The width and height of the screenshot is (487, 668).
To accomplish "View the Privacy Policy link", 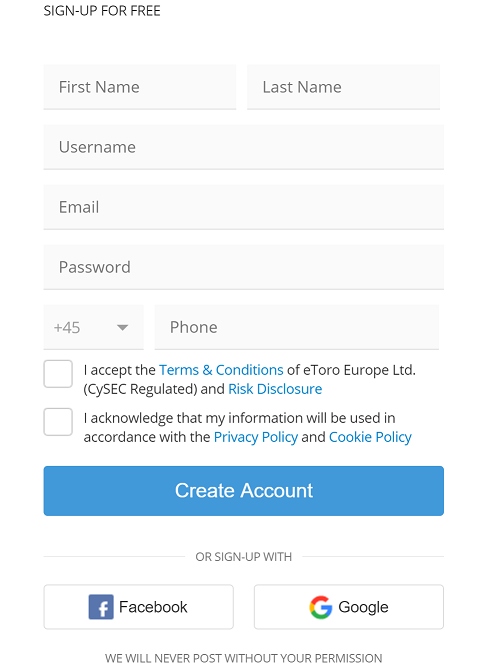I will 256,437.
